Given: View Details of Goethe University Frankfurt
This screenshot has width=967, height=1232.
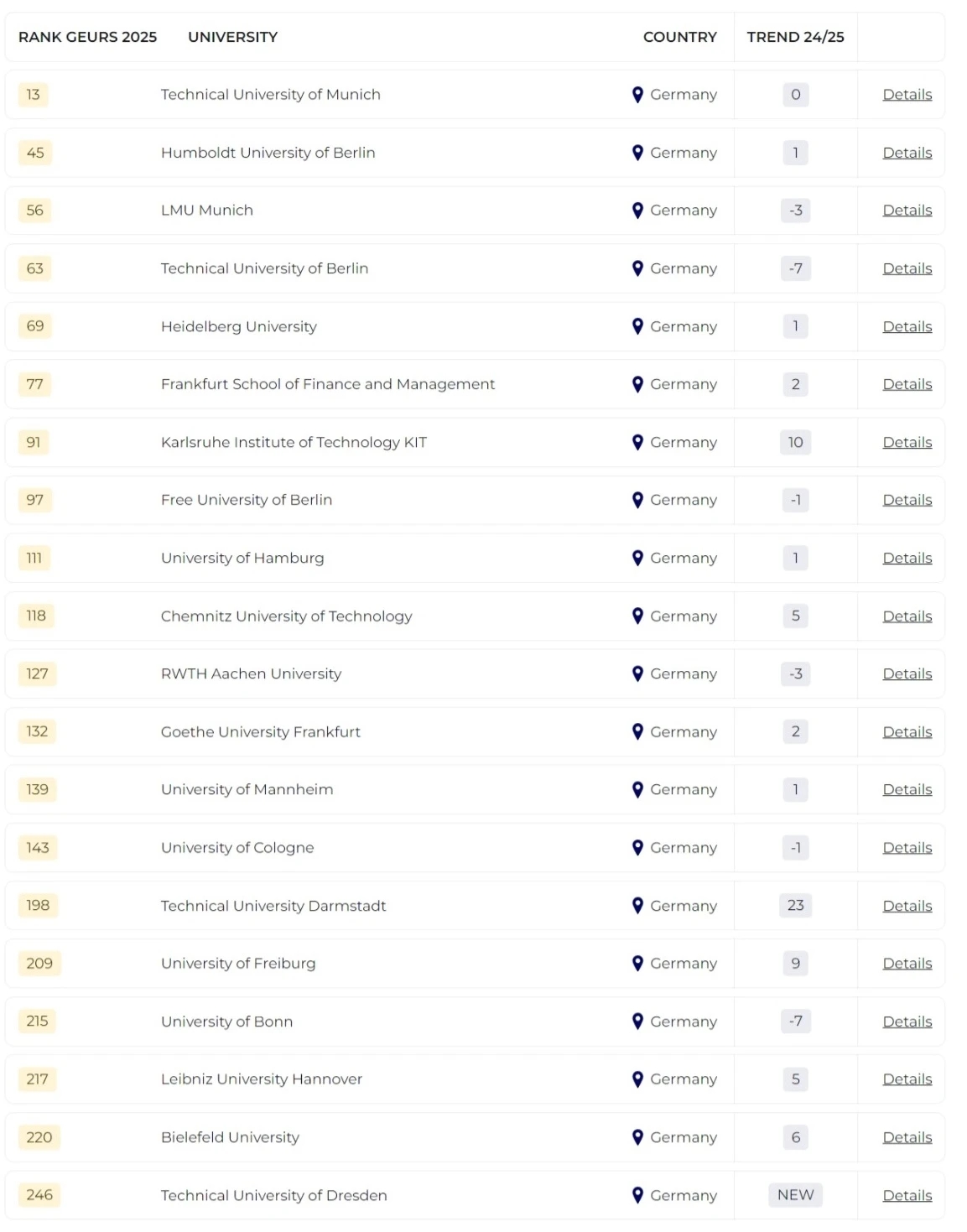Looking at the screenshot, I should 907,731.
